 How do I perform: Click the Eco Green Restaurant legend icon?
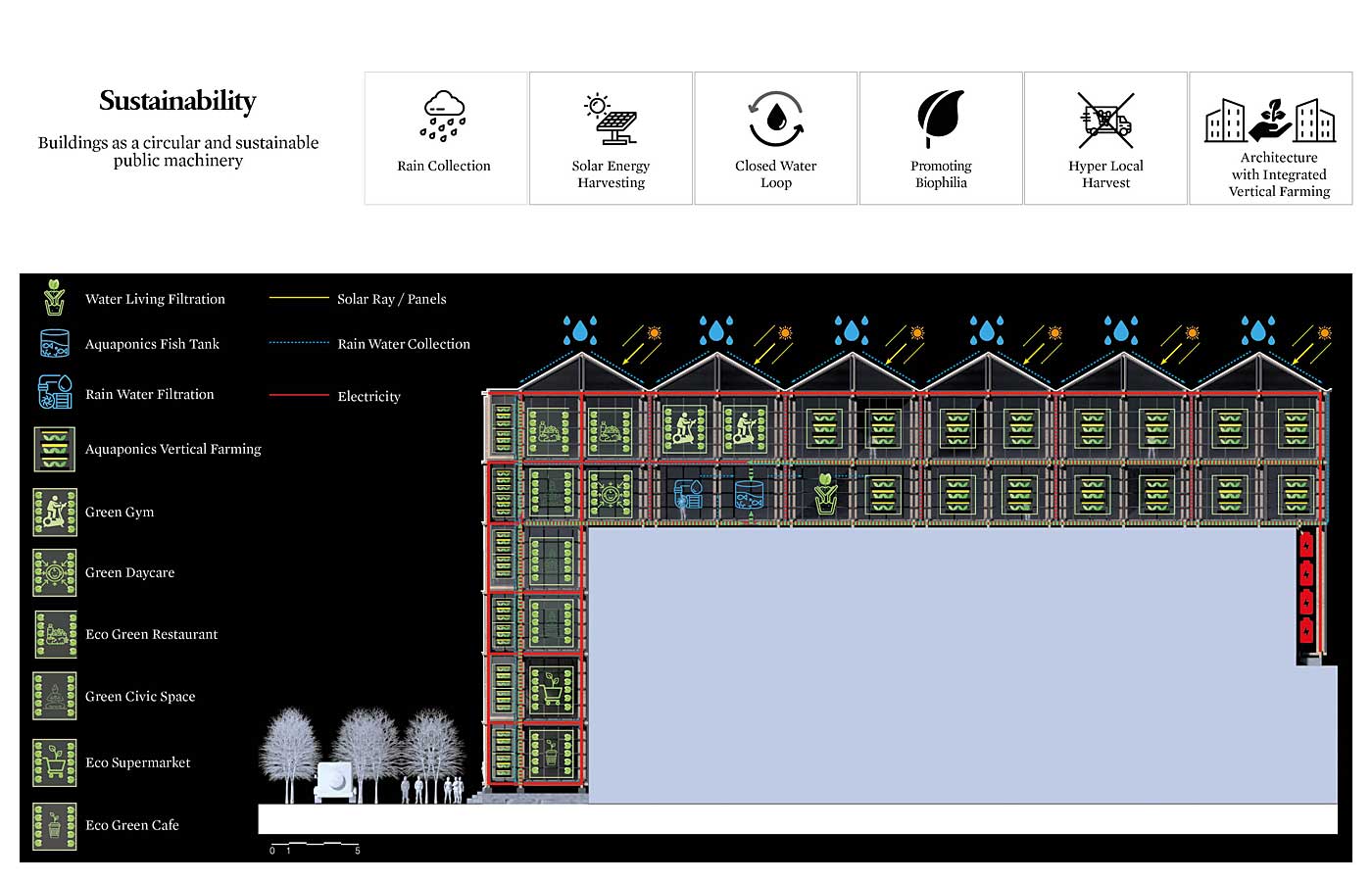[55, 634]
